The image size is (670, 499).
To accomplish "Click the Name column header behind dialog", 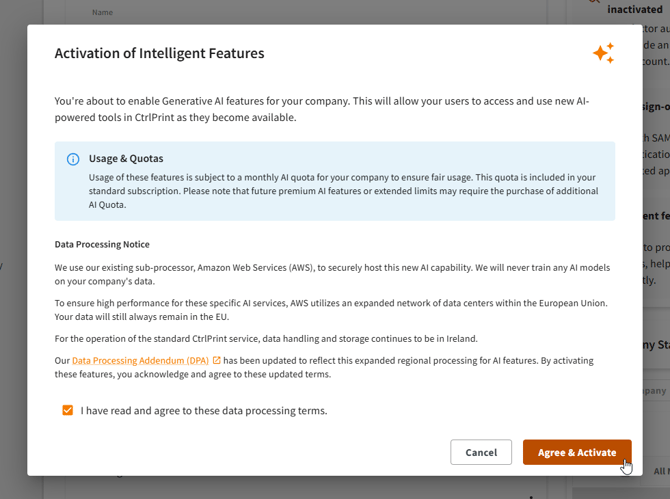I will click(102, 13).
